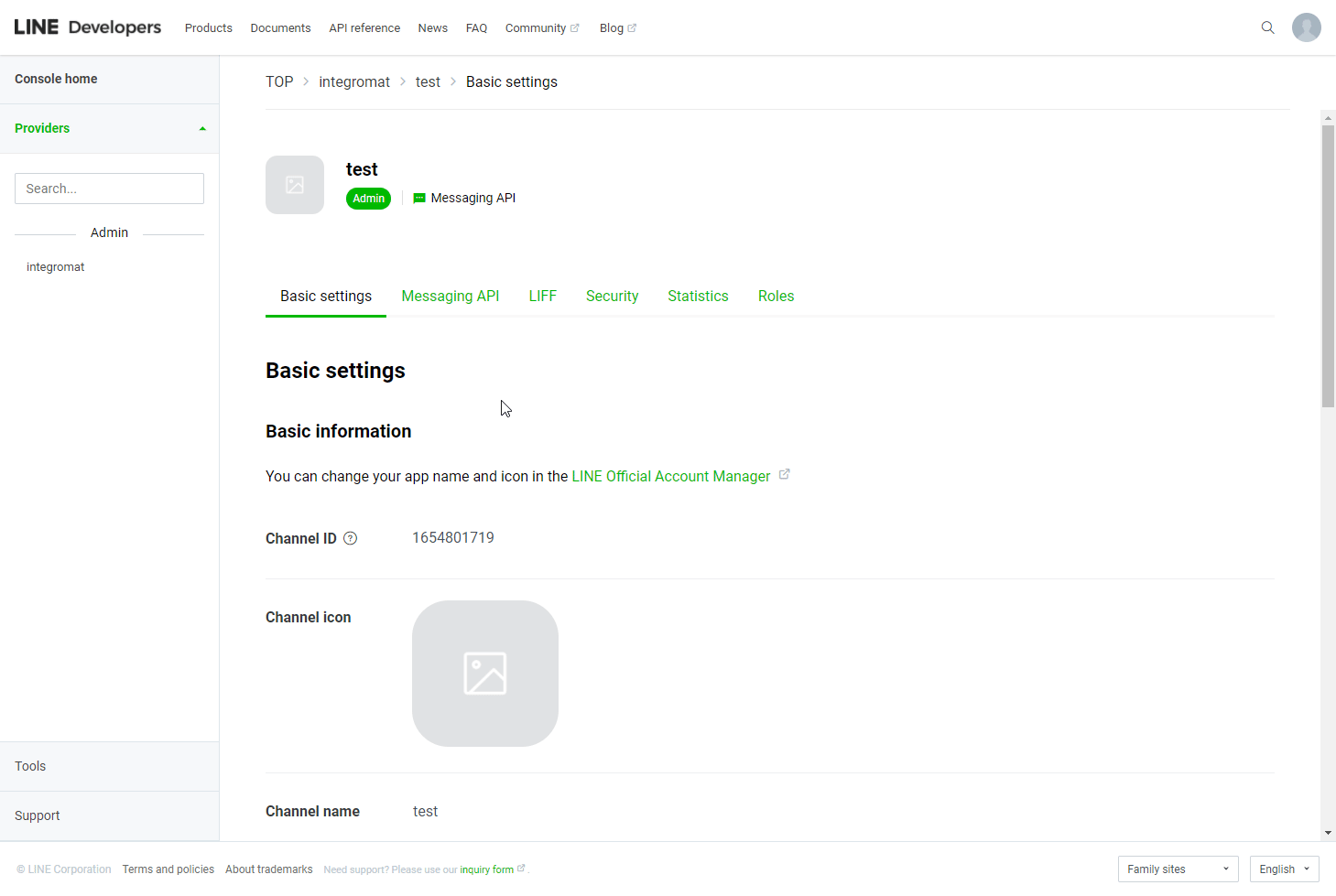Viewport: 1336px width, 896px height.
Task: Click the Providers sidebar heading
Action: pyautogui.click(x=42, y=128)
